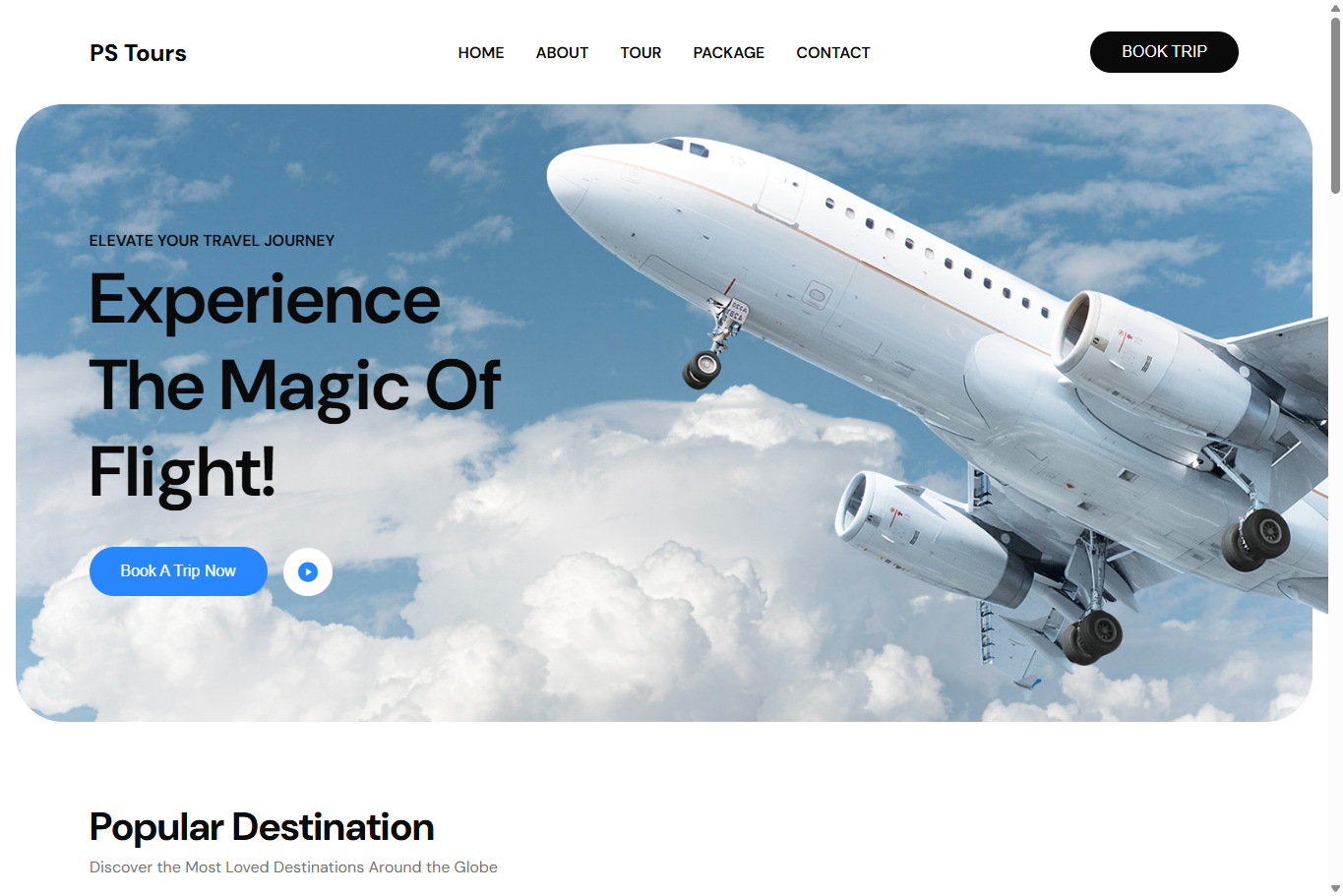This screenshot has width=1343, height=896.
Task: Click the PS Tours logo
Action: (138, 53)
